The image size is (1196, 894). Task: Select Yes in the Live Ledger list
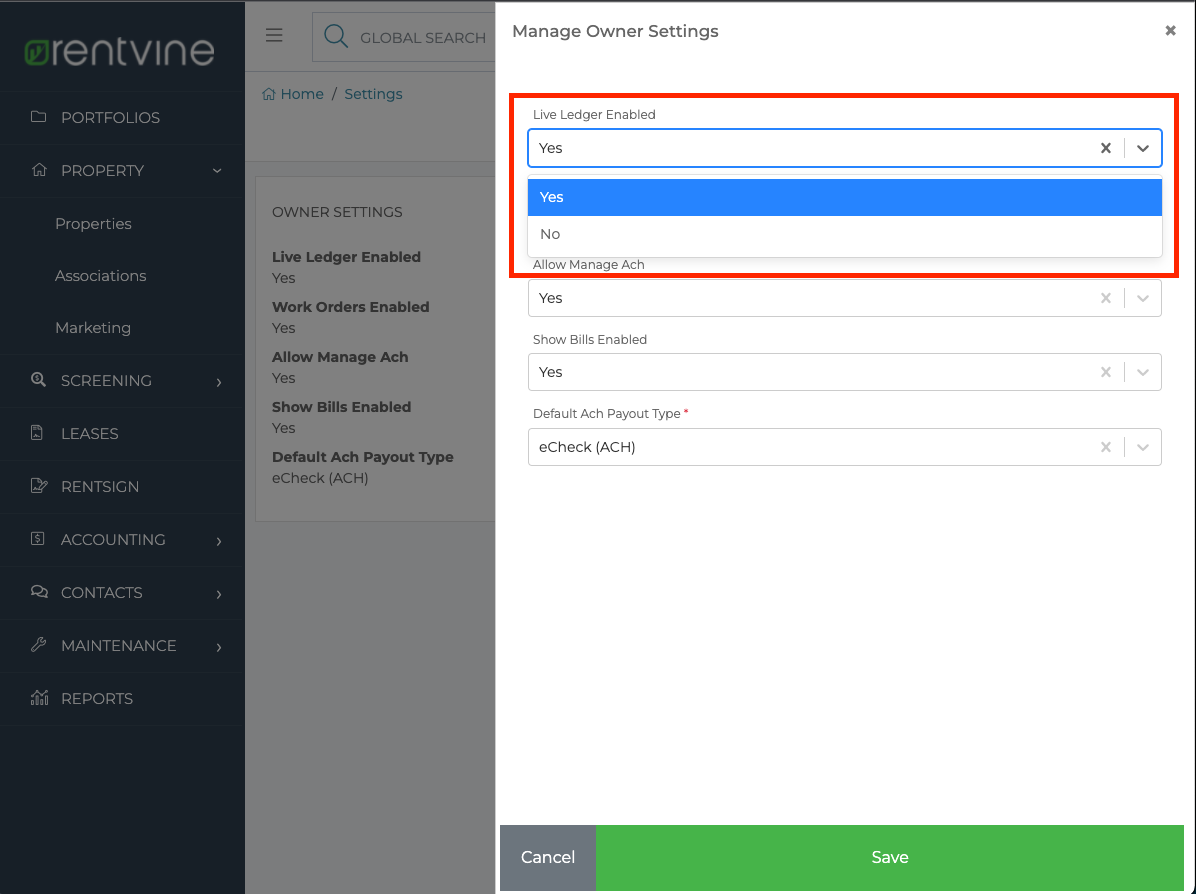[844, 197]
